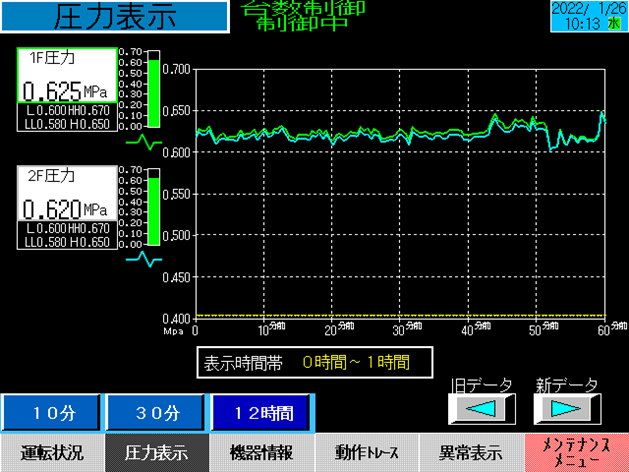
Task: Open the 運転状況 tab
Action: (52, 452)
